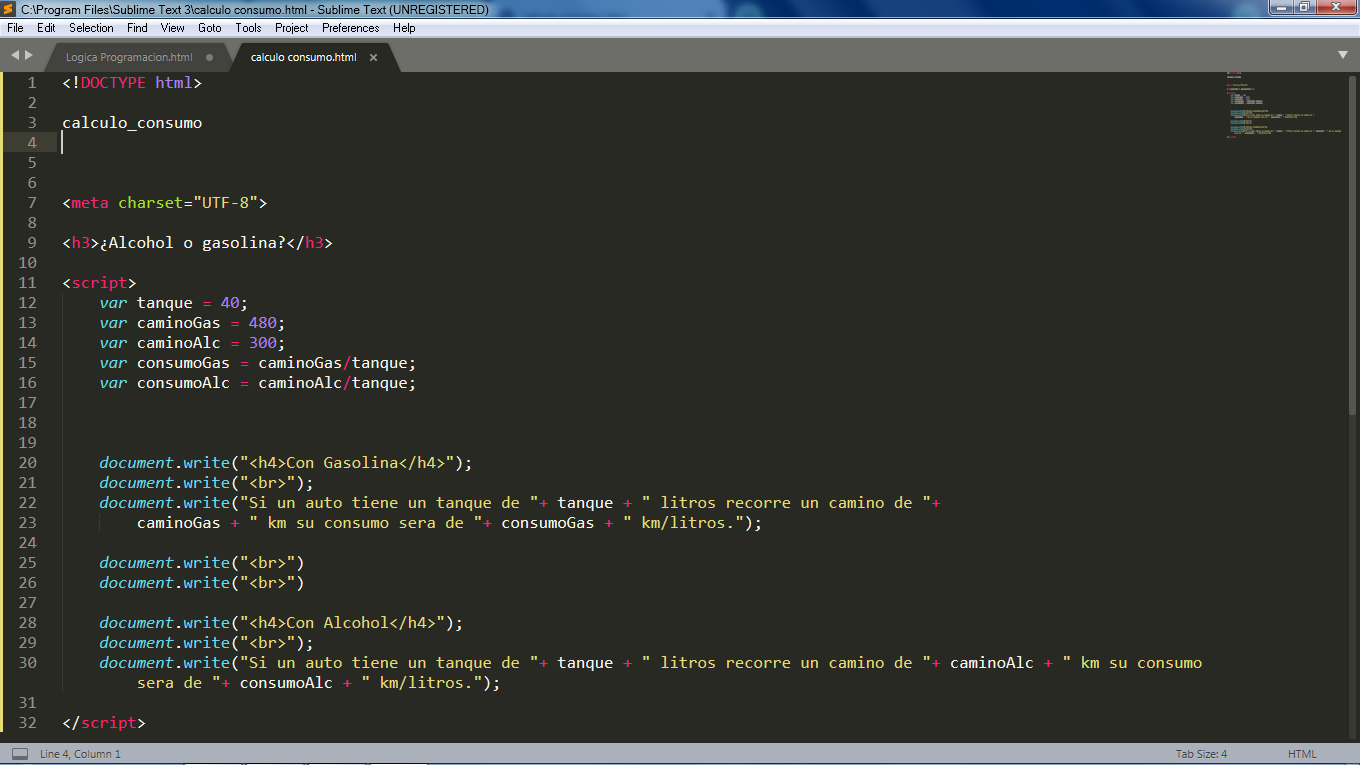
Task: Go to next tab with right arrow
Action: (29, 55)
